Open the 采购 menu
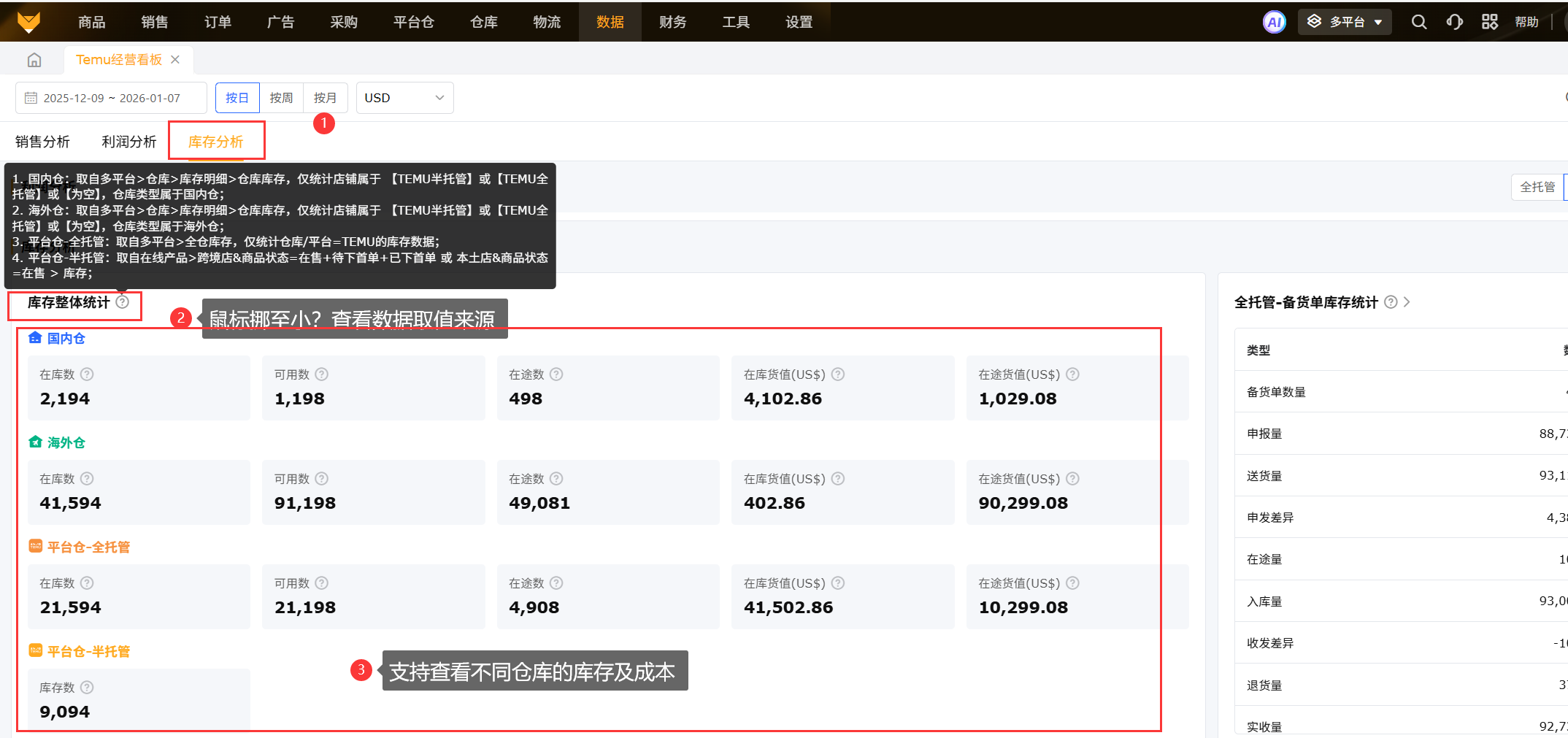The height and width of the screenshot is (738, 1568). [344, 22]
